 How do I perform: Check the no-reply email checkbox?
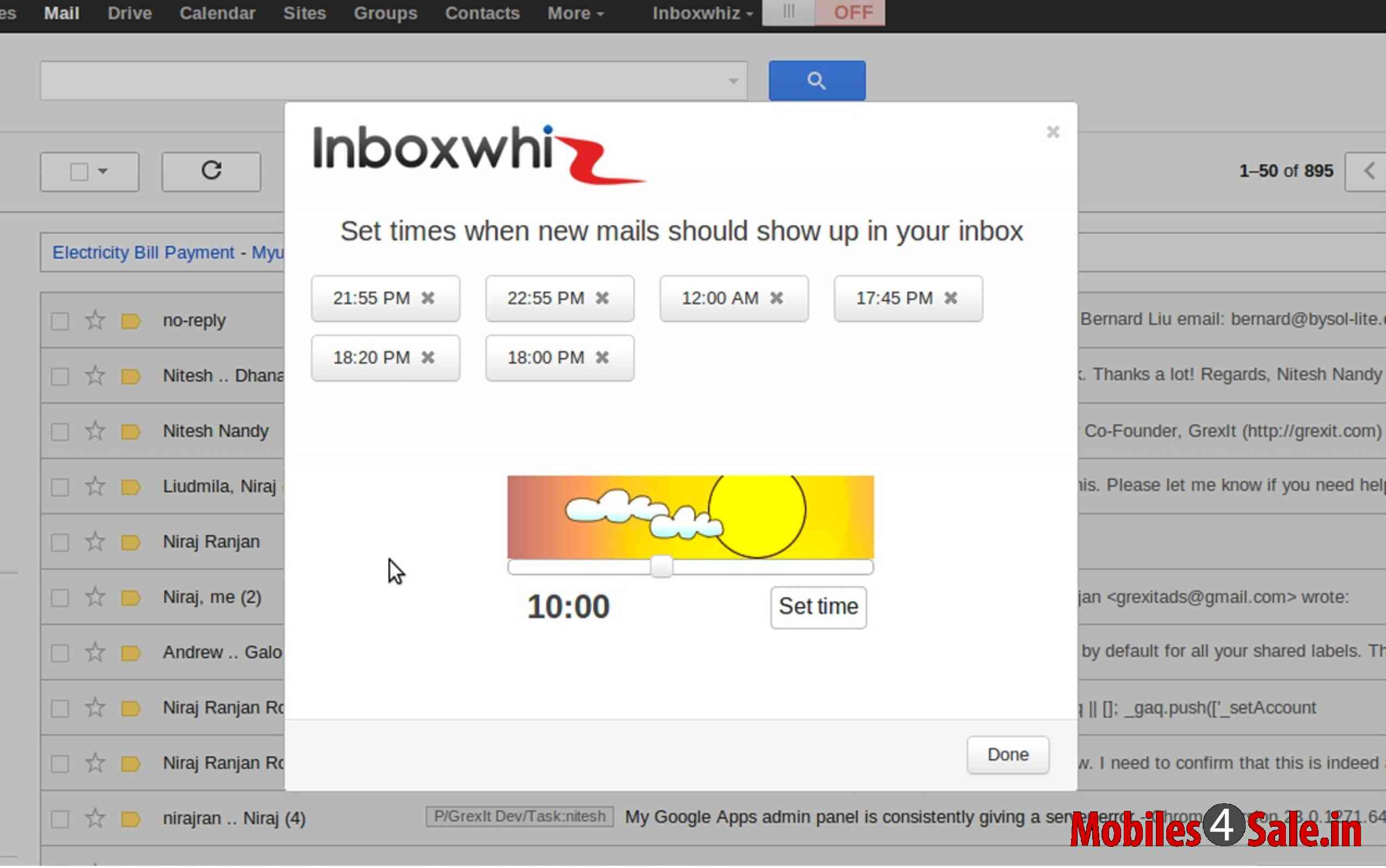pyautogui.click(x=60, y=321)
